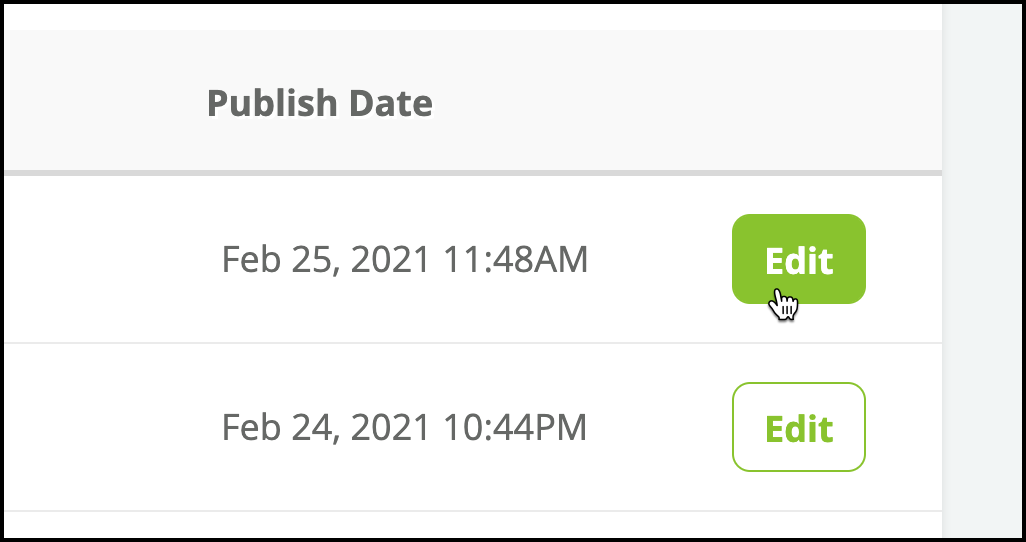Select the row dated Feb 25, 2021
1026x542 pixels.
pos(473,259)
